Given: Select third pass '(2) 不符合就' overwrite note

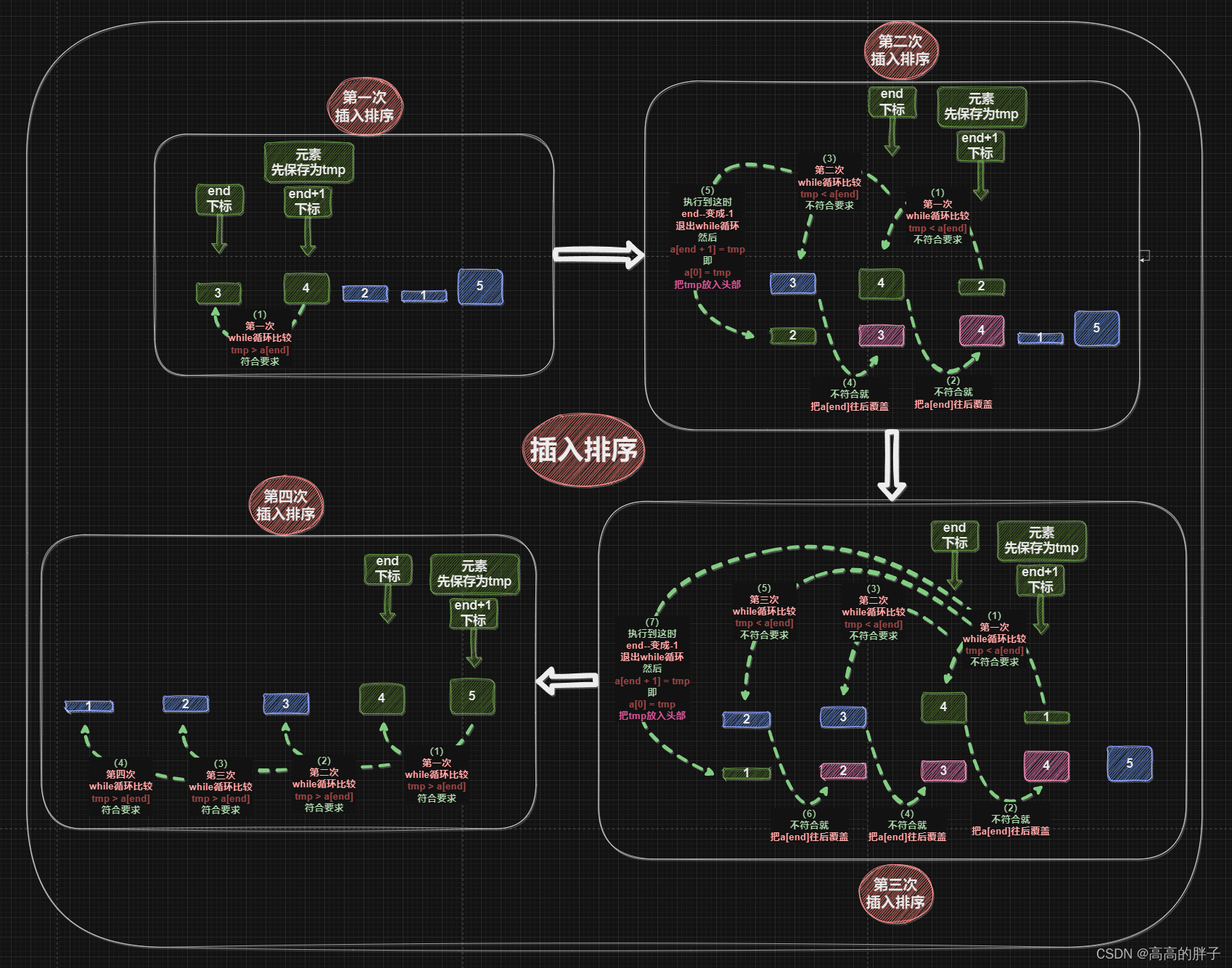Looking at the screenshot, I should pyautogui.click(x=1011, y=819).
